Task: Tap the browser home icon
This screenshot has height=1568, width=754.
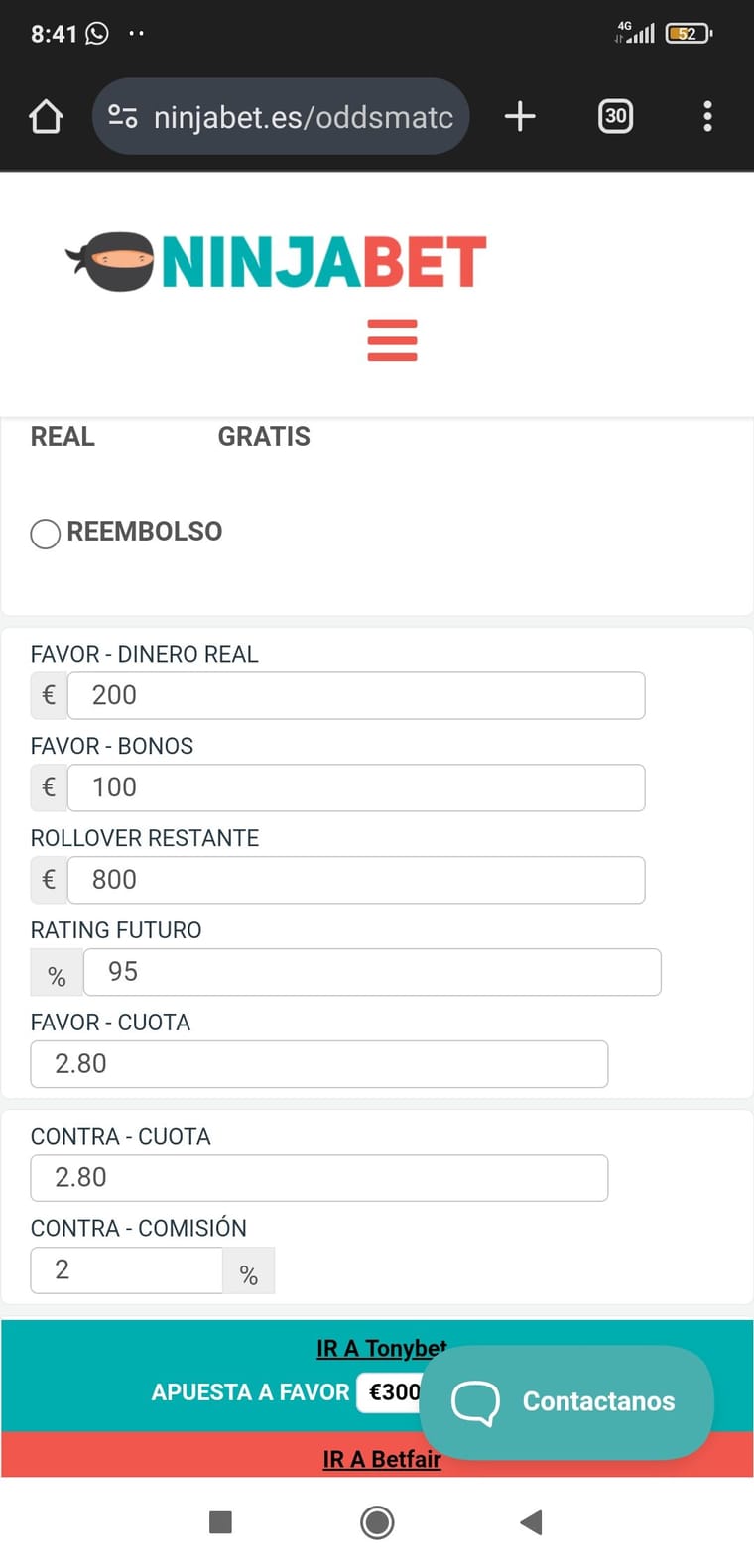Action: tap(46, 117)
